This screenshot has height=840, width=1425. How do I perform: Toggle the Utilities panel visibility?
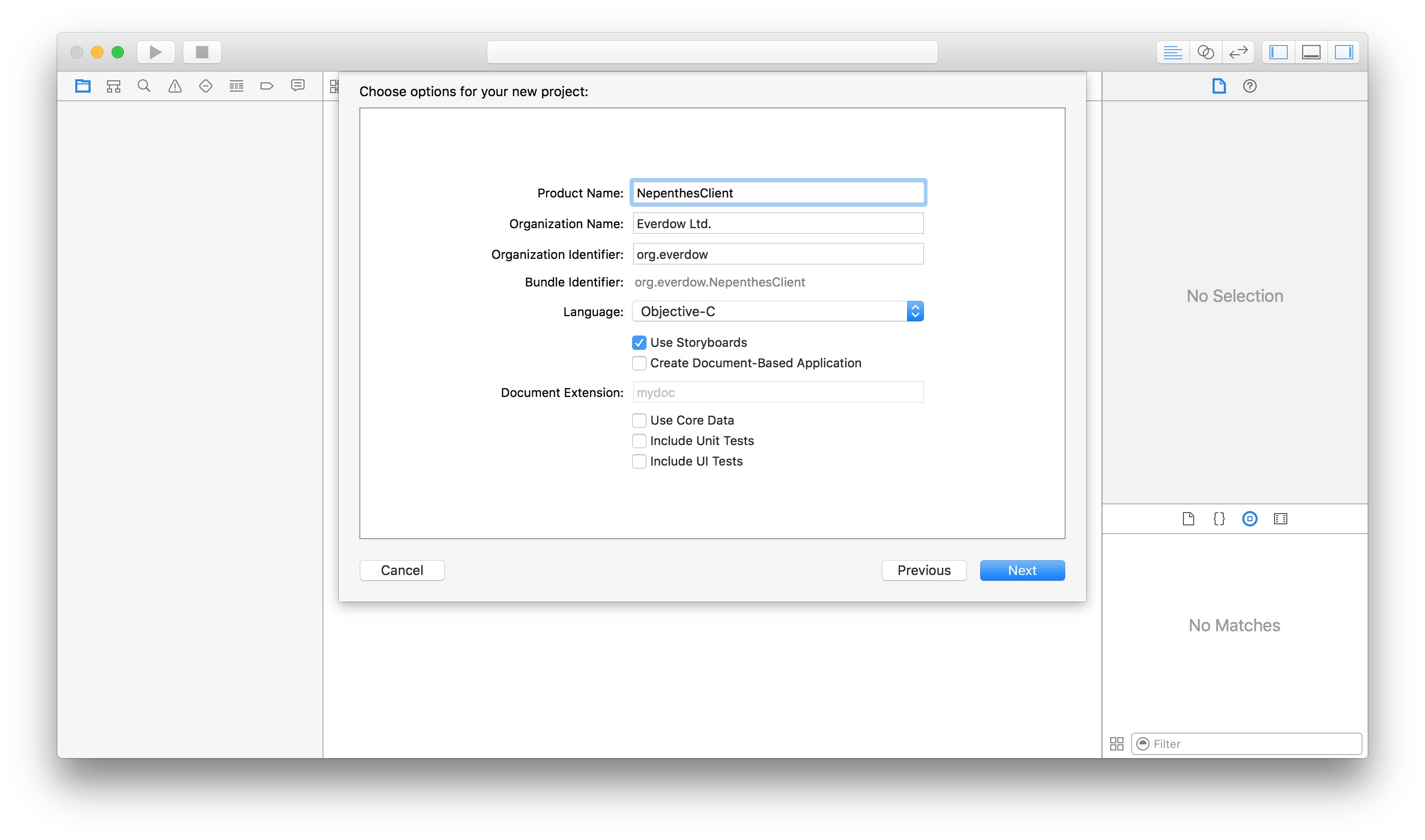1344,52
